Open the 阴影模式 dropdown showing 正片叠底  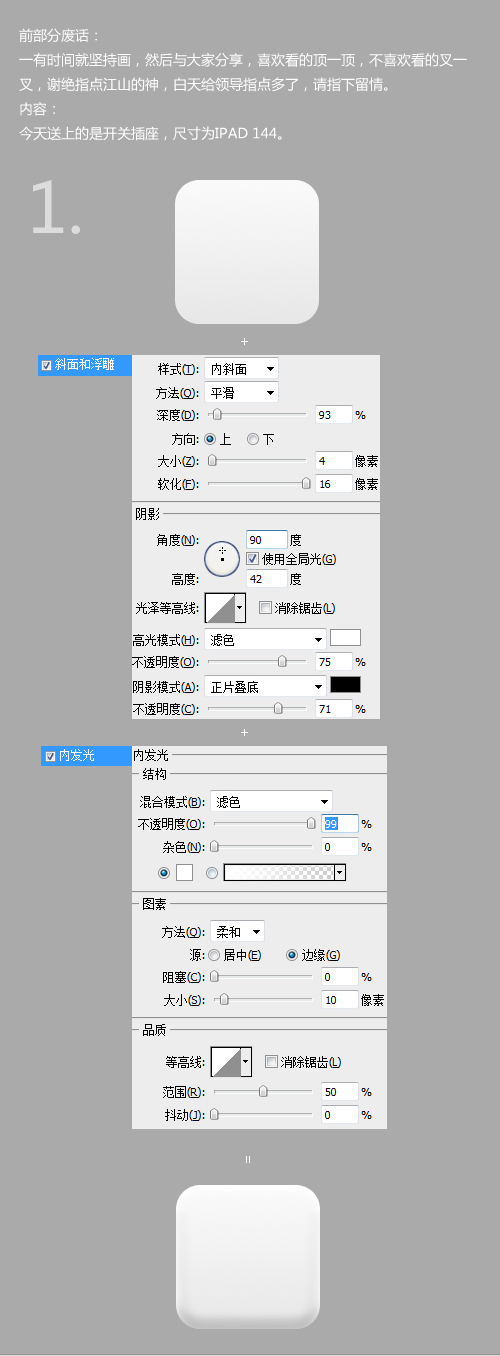(x=265, y=686)
